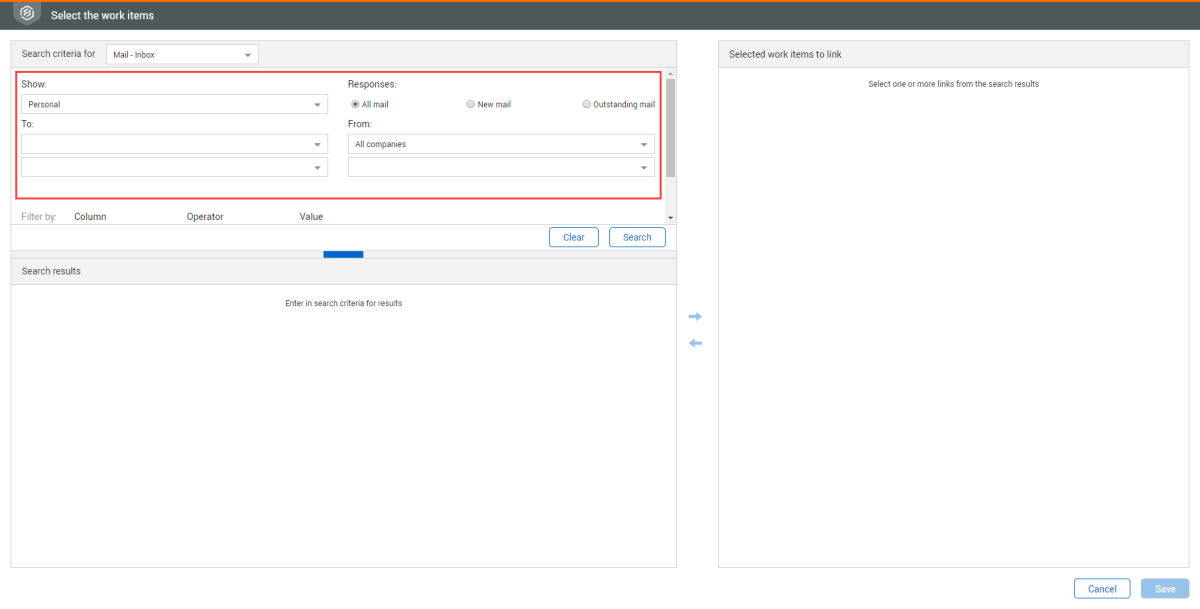
Task: Select the New mail radio option
Action: point(471,104)
